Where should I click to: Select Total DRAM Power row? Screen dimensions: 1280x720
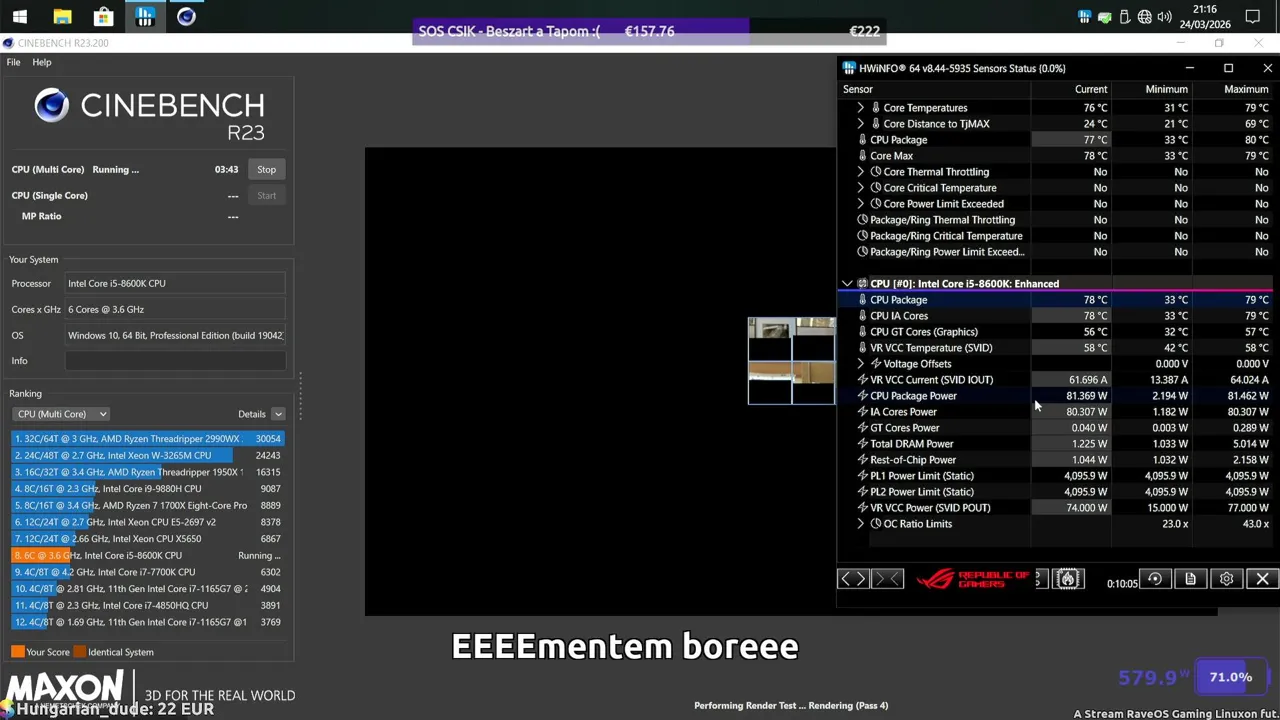coord(1056,444)
